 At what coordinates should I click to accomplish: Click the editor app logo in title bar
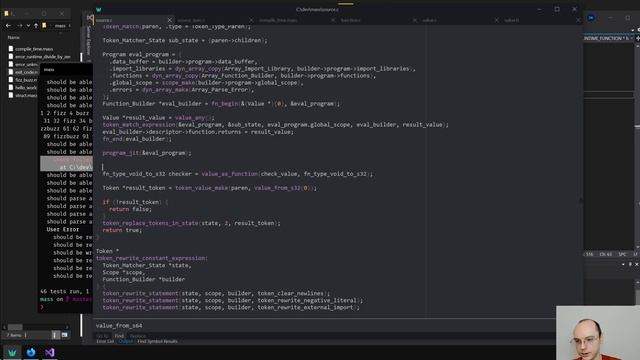tap(98, 9)
